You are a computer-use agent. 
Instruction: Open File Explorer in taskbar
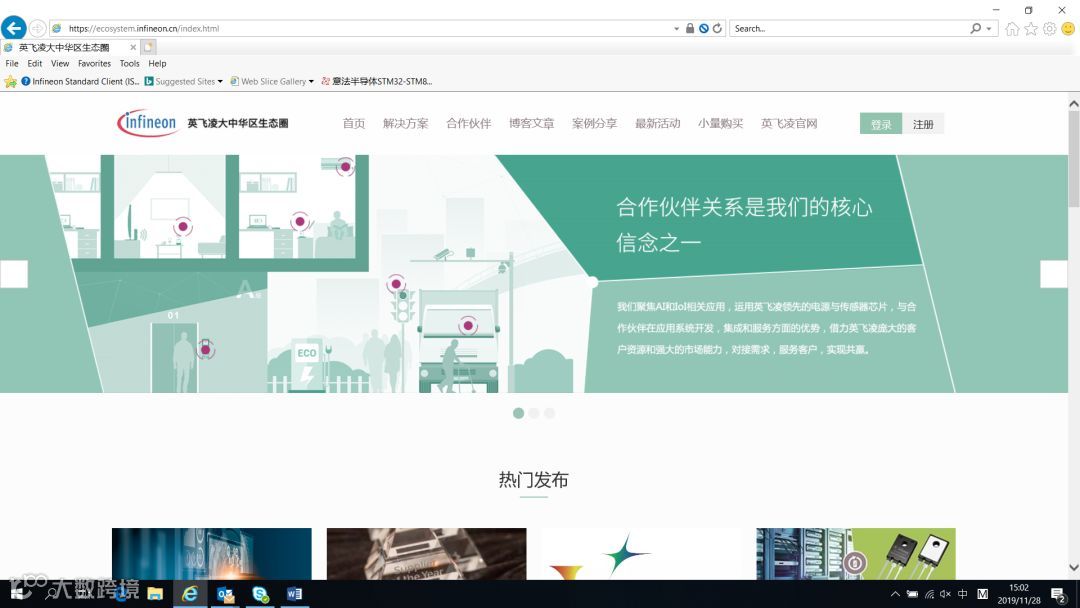pyautogui.click(x=155, y=594)
